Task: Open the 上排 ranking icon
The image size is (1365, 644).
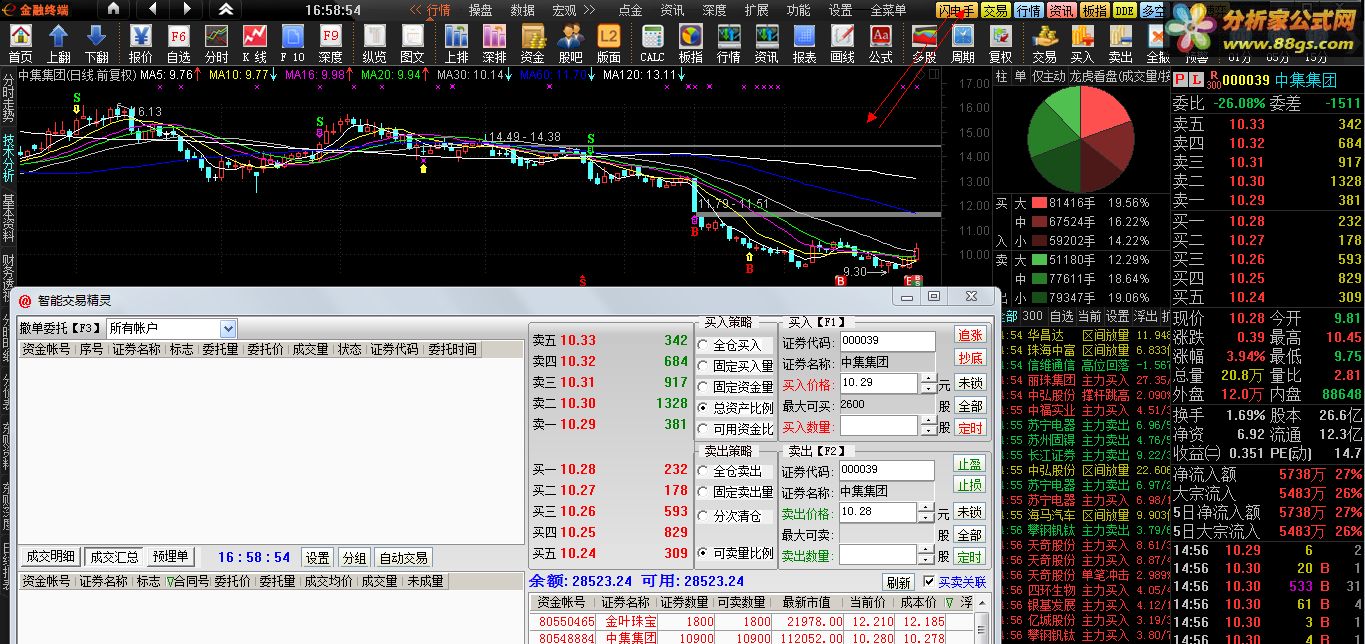Action: click(x=456, y=45)
